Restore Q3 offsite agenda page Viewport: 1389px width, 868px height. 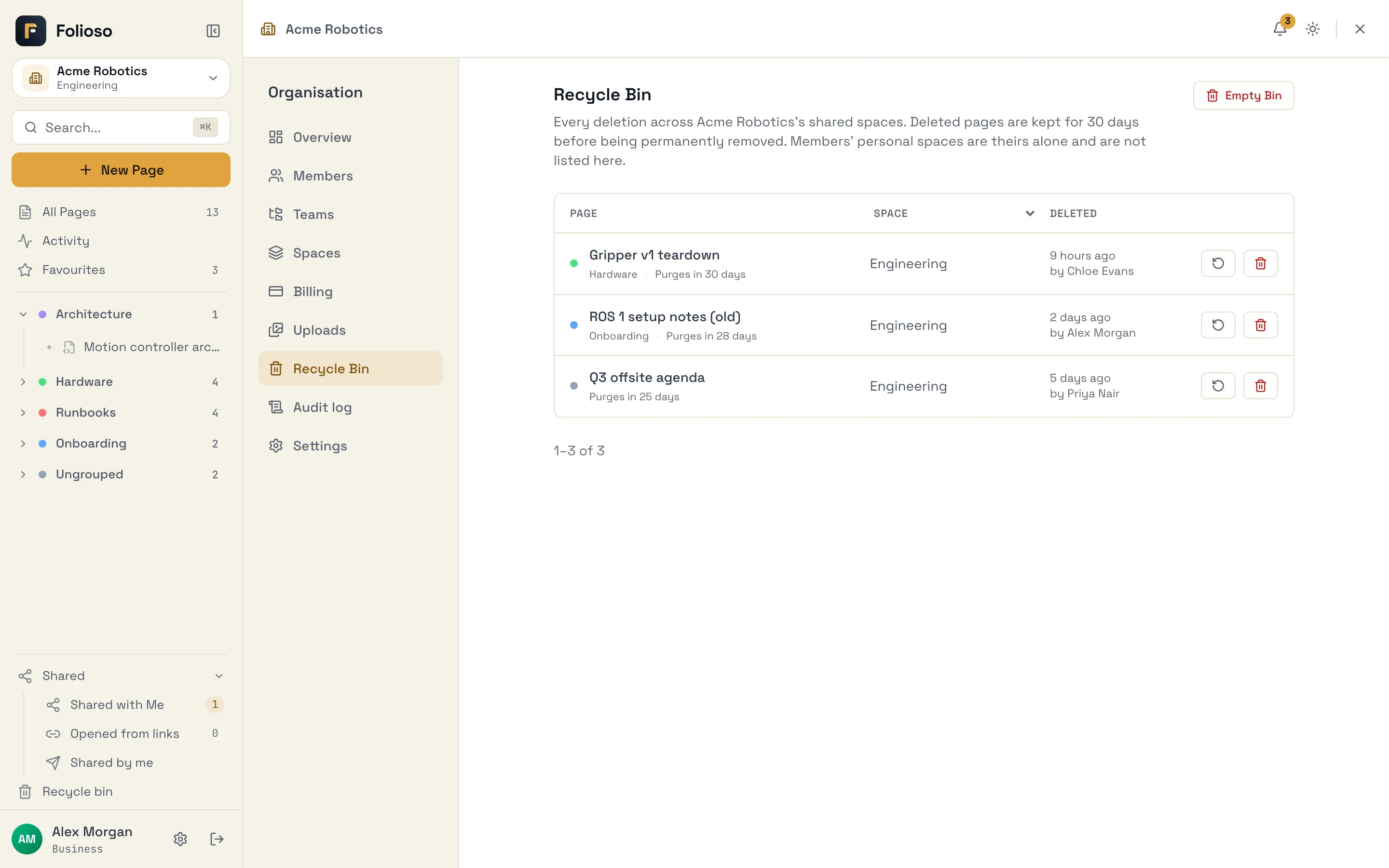pyautogui.click(x=1218, y=386)
